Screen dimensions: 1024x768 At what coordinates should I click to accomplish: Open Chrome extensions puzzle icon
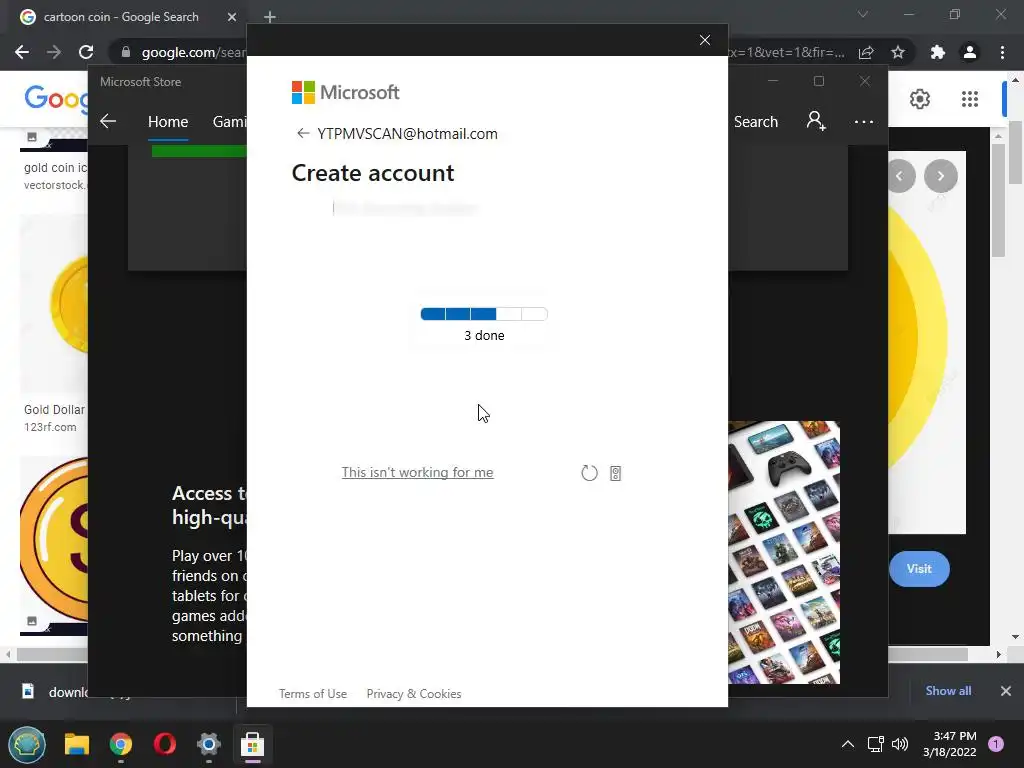(938, 52)
